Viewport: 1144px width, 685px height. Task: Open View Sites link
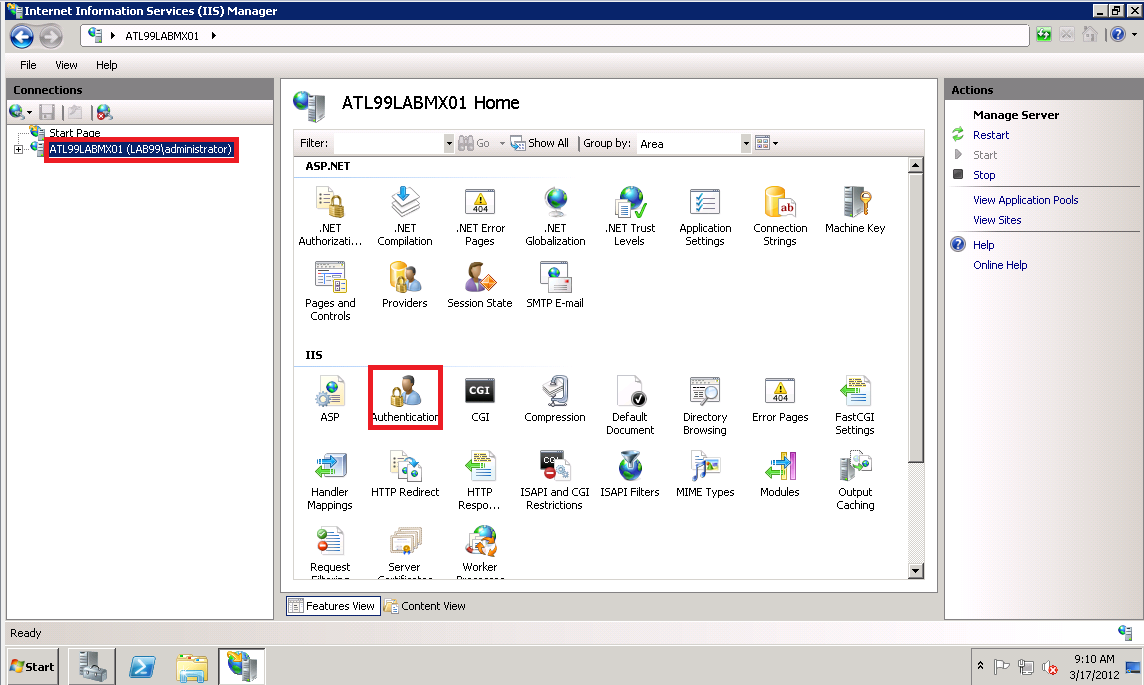click(997, 220)
